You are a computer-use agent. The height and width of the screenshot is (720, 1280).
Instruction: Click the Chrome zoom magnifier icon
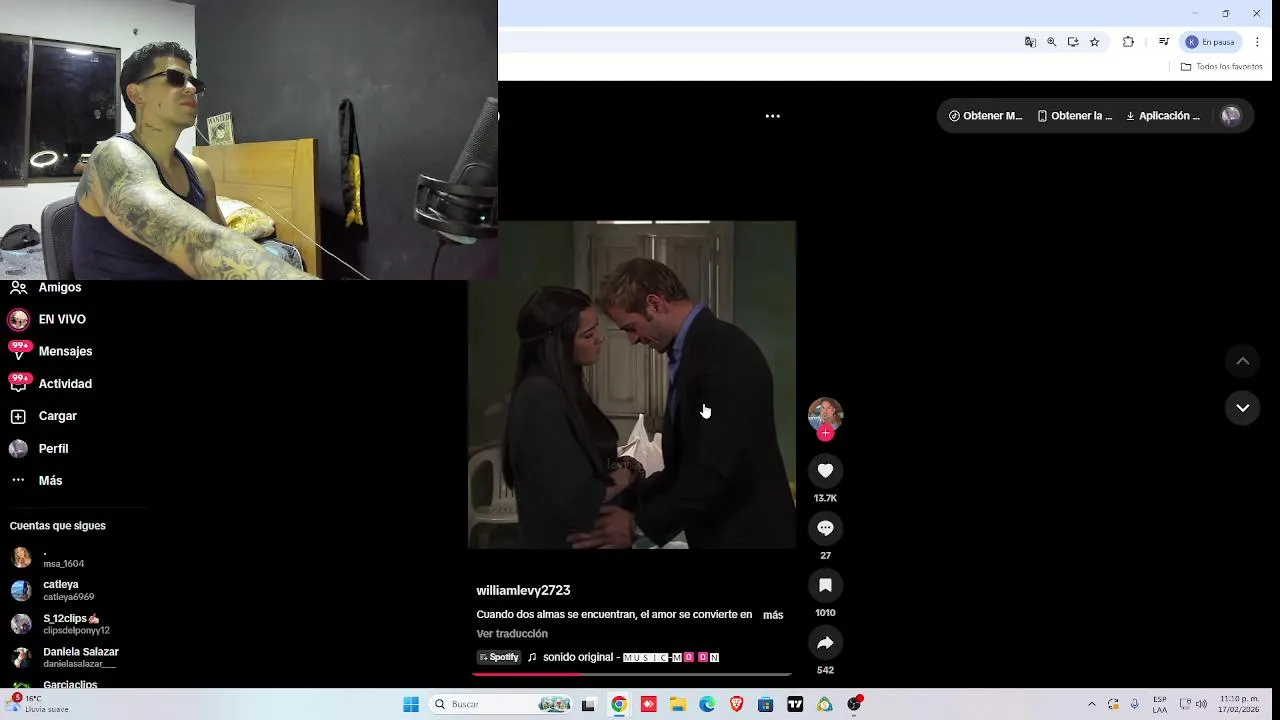(x=1051, y=42)
